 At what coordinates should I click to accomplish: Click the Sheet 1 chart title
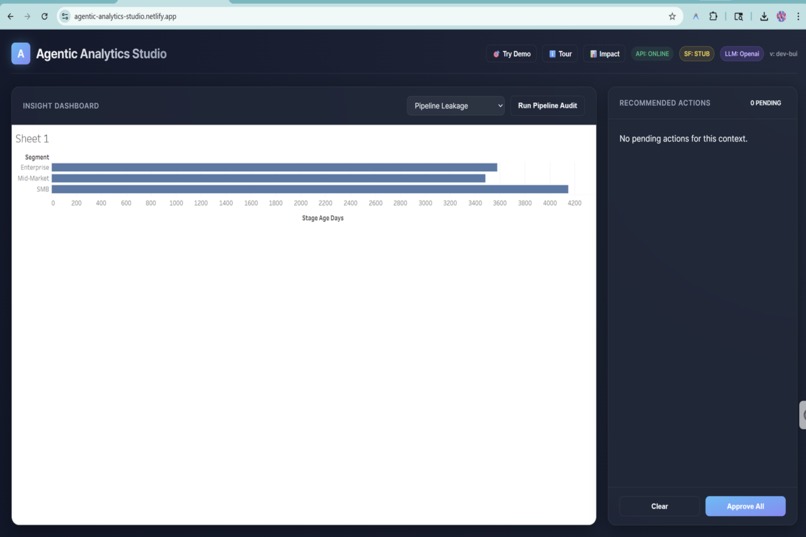32,139
